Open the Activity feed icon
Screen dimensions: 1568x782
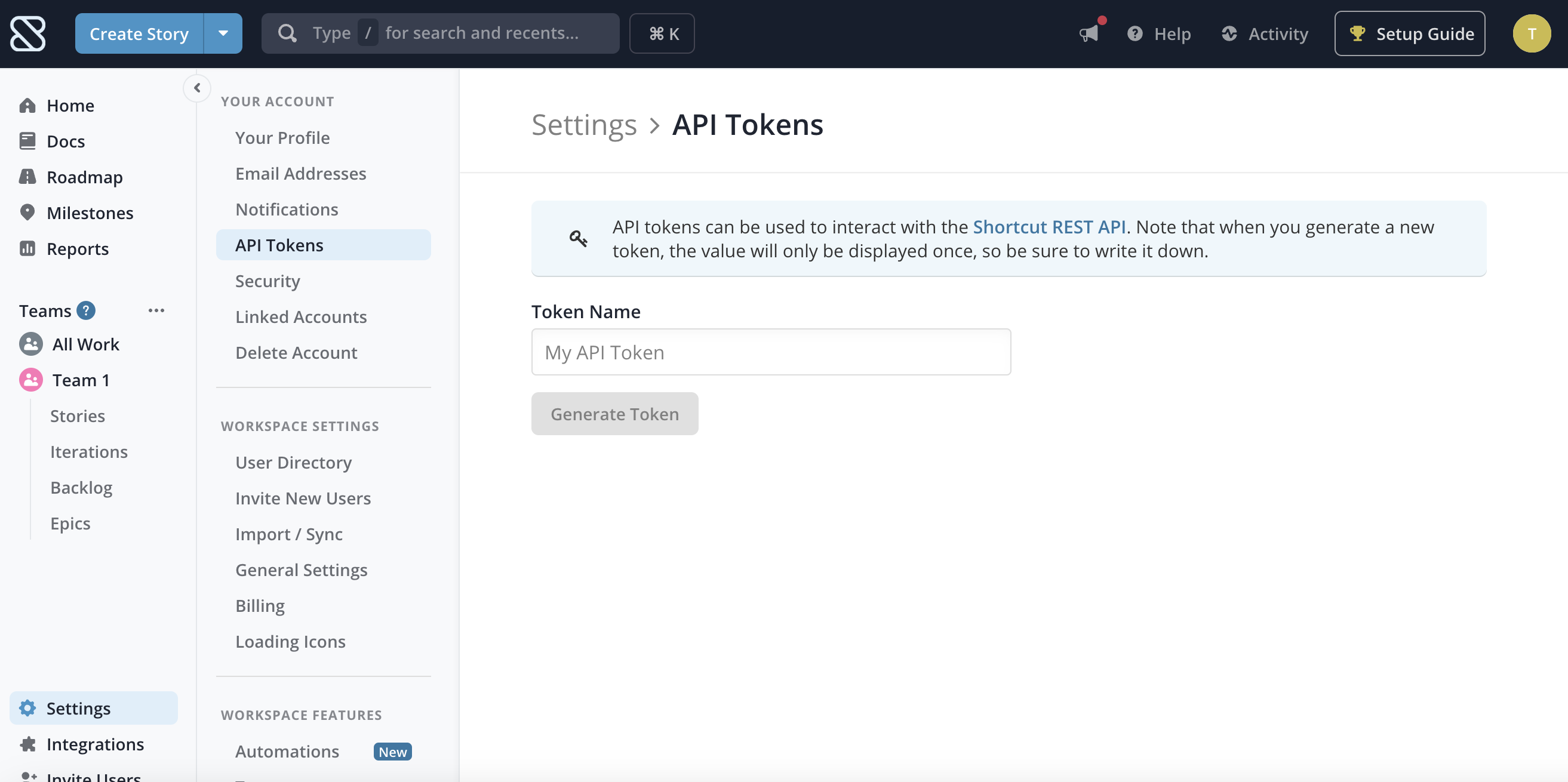[x=1229, y=33]
